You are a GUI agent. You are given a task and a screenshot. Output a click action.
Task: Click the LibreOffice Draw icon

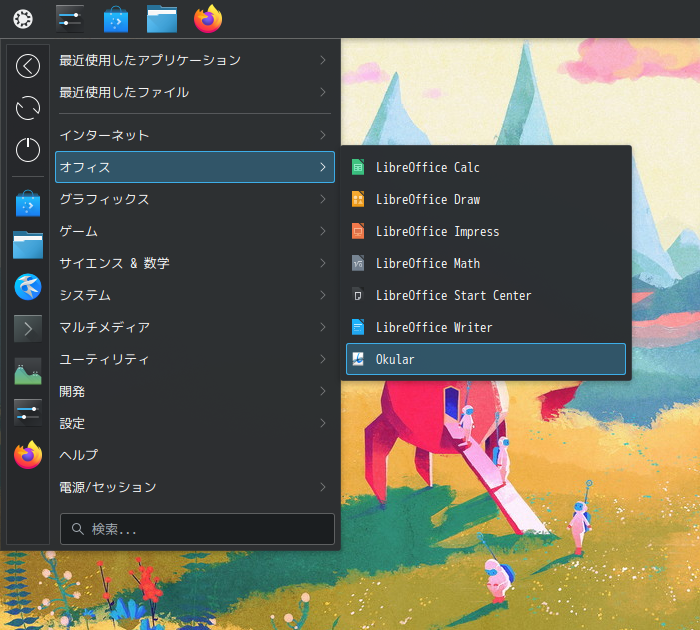pyautogui.click(x=358, y=199)
